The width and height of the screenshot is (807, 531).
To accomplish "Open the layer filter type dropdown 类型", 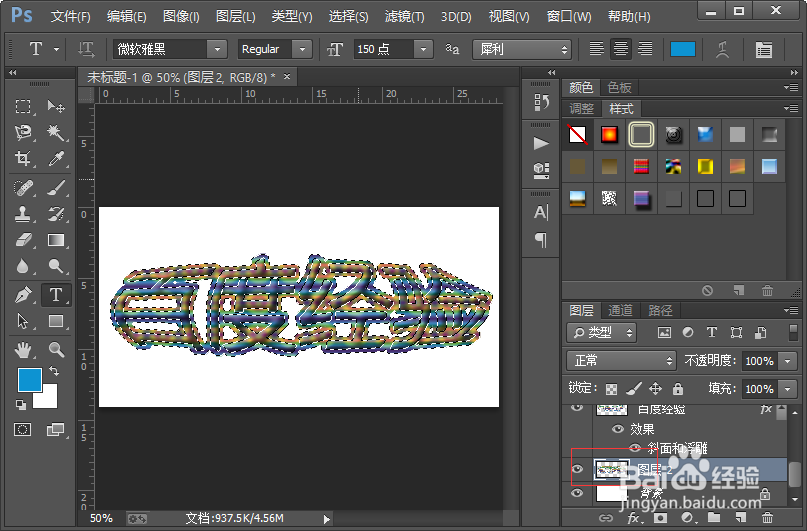I will pos(602,333).
